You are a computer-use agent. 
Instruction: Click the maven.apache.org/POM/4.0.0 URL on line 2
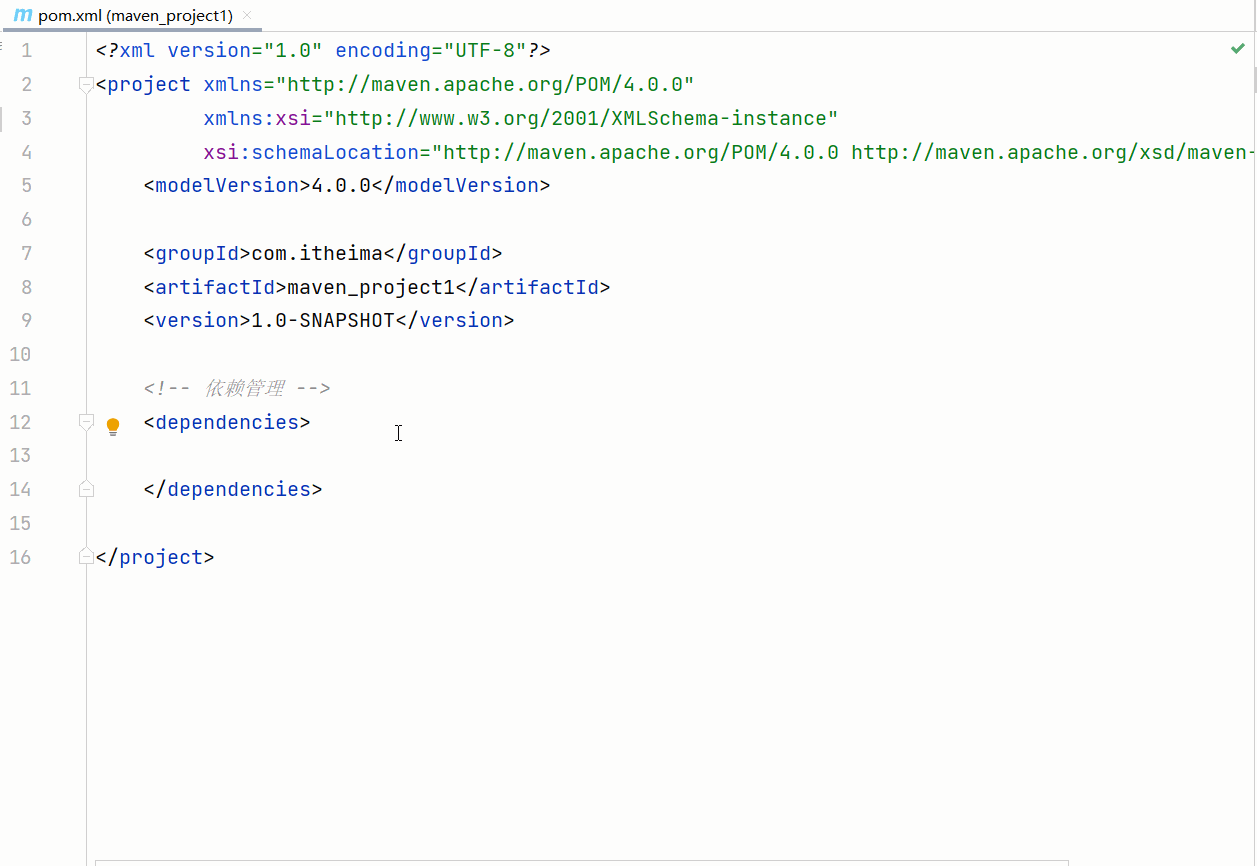coord(485,85)
